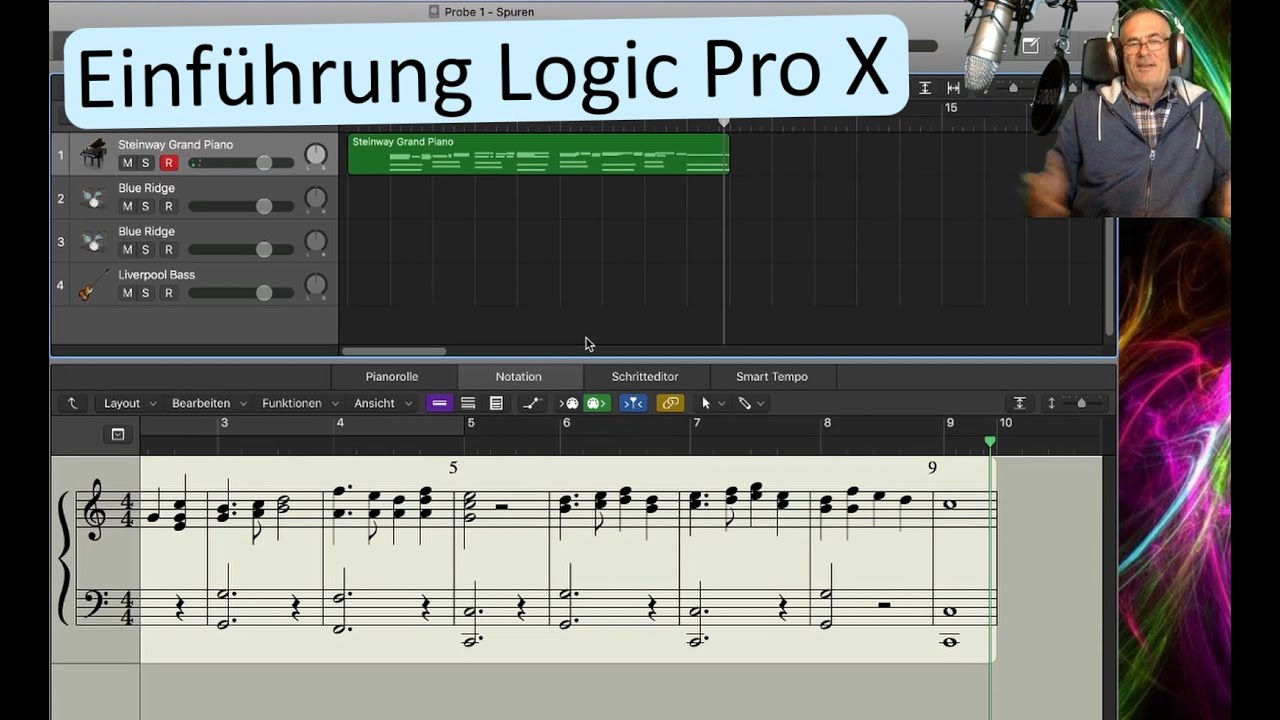Viewport: 1280px width, 720px height.
Task: Click the tracks area horizontal scrollbar
Action: [394, 351]
